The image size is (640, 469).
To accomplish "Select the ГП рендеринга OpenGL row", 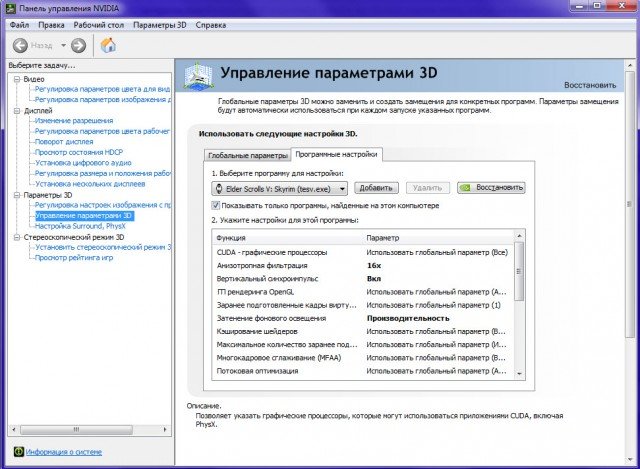I will click(362, 292).
